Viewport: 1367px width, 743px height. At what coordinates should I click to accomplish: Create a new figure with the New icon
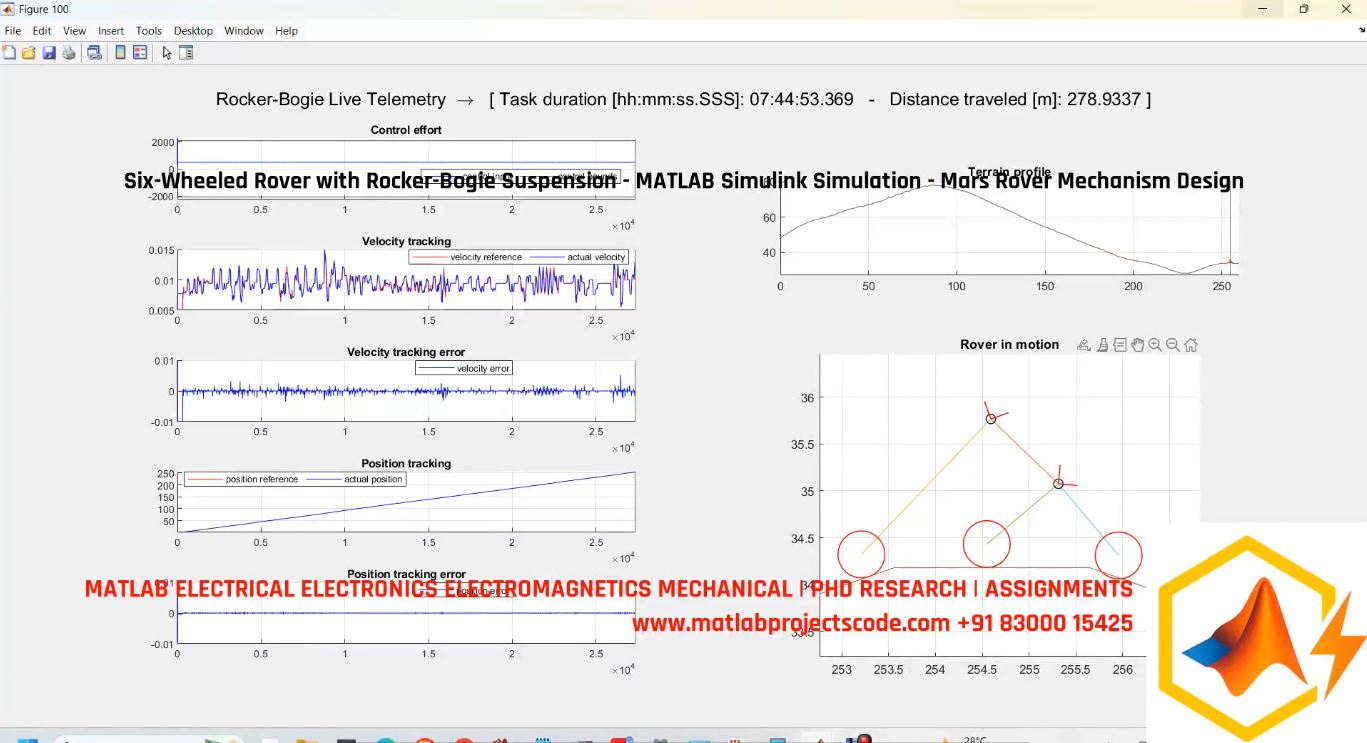click(x=10, y=51)
